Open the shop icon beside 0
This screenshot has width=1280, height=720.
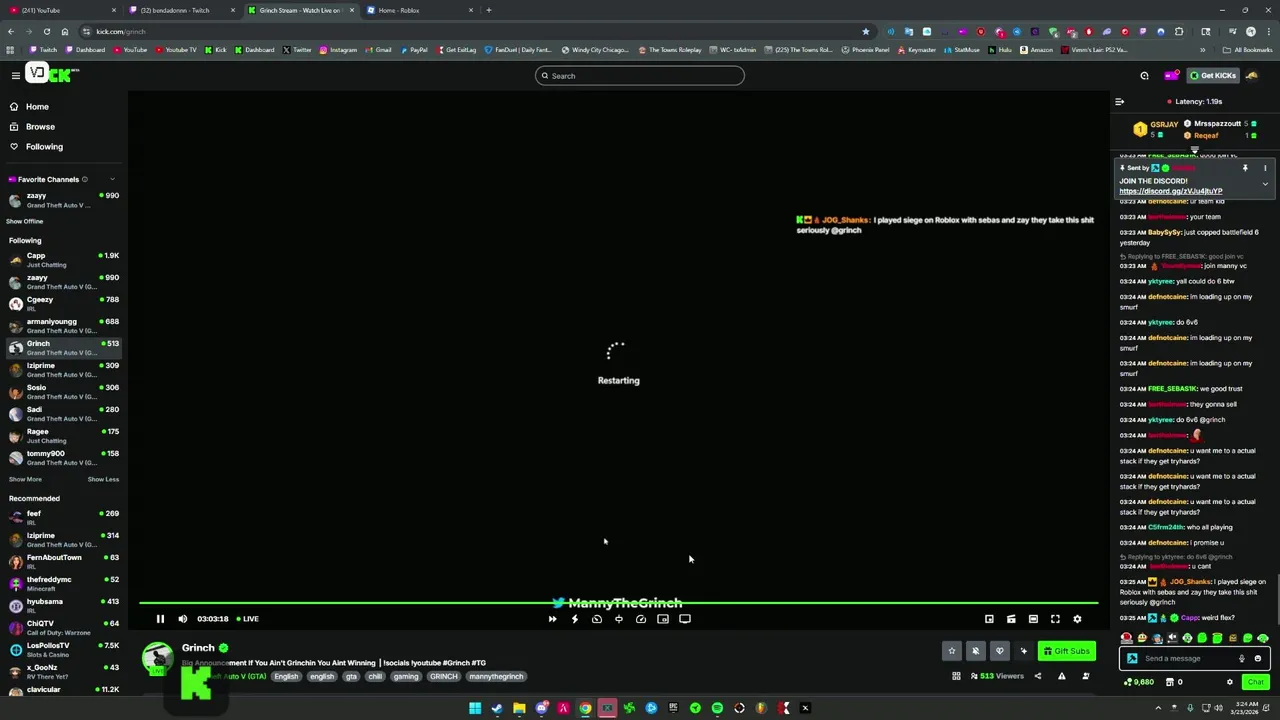(x=1171, y=682)
